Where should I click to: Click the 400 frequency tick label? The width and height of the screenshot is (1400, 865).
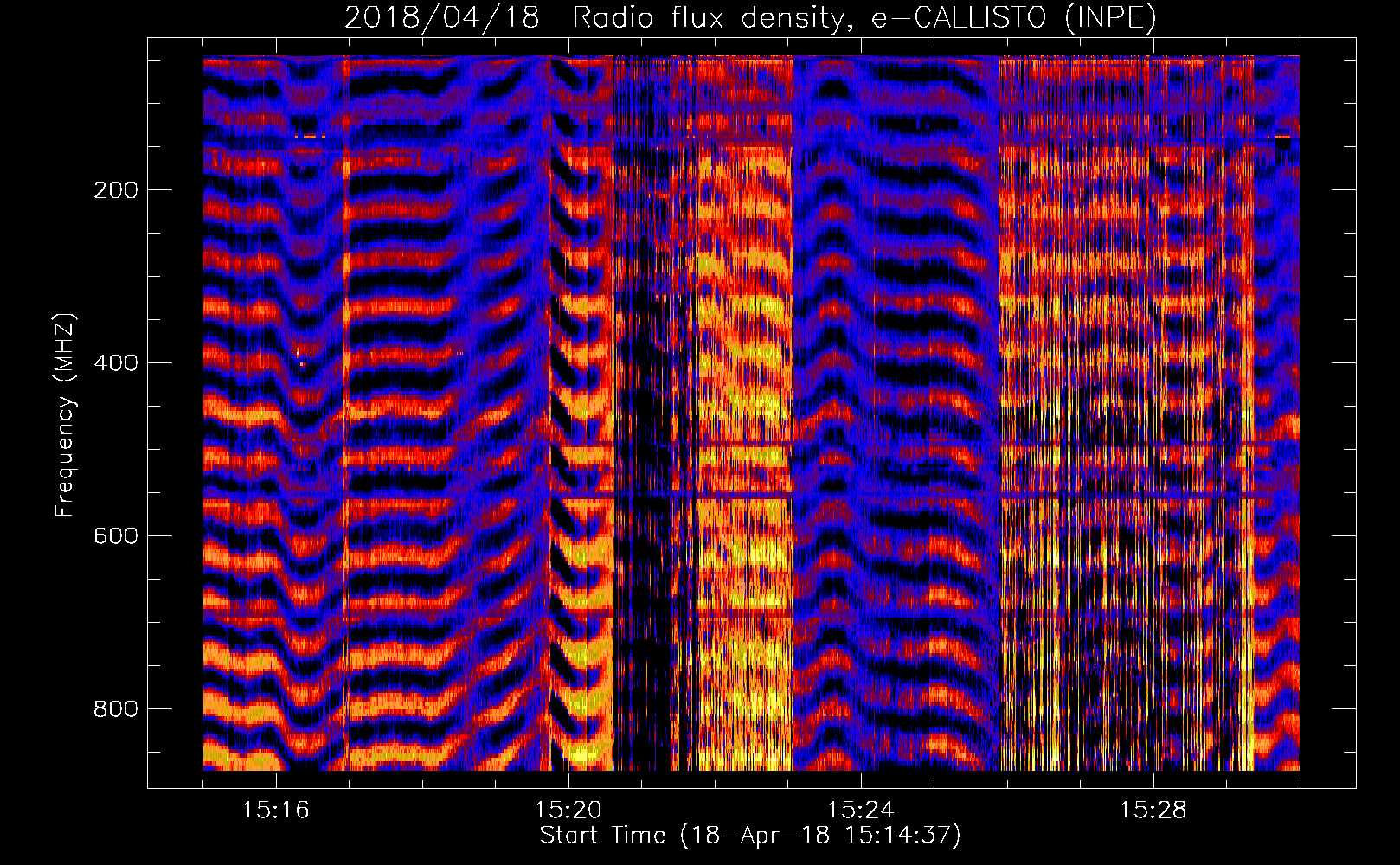(x=116, y=363)
